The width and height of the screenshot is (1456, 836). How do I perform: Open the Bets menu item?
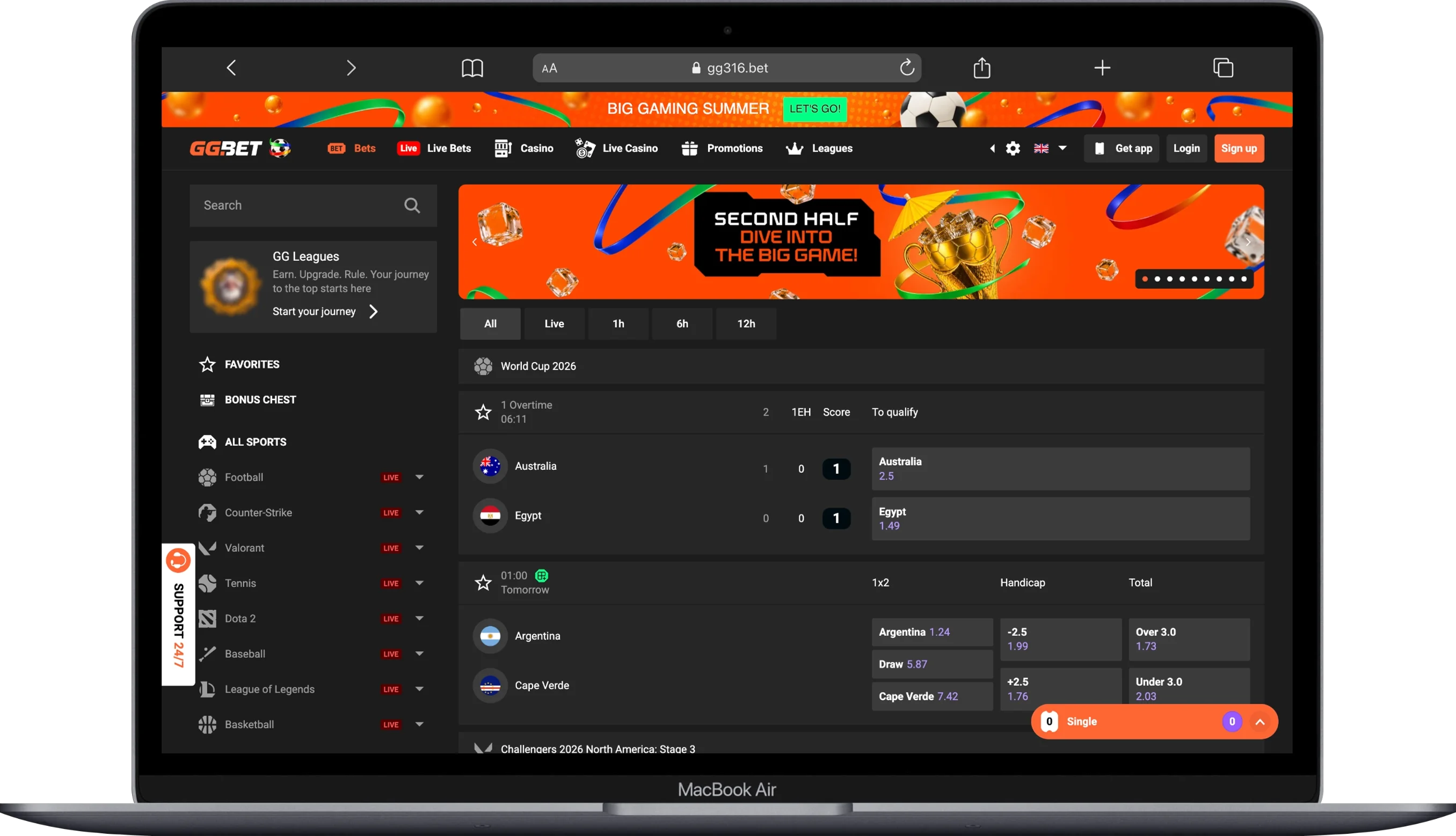pos(351,148)
